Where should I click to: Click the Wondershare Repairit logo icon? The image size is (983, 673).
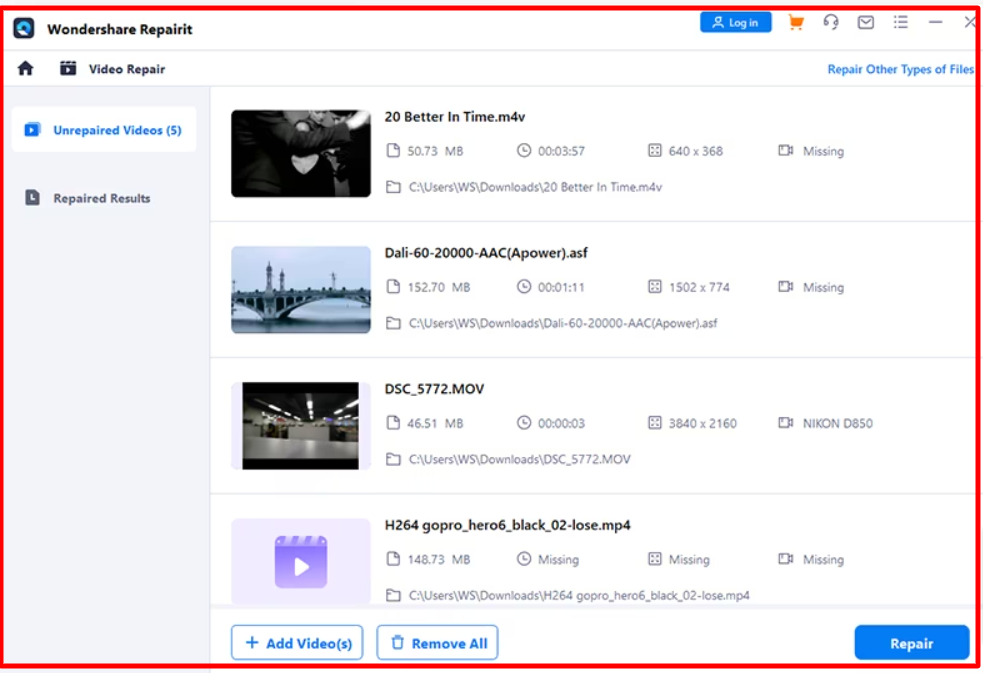[x=24, y=28]
